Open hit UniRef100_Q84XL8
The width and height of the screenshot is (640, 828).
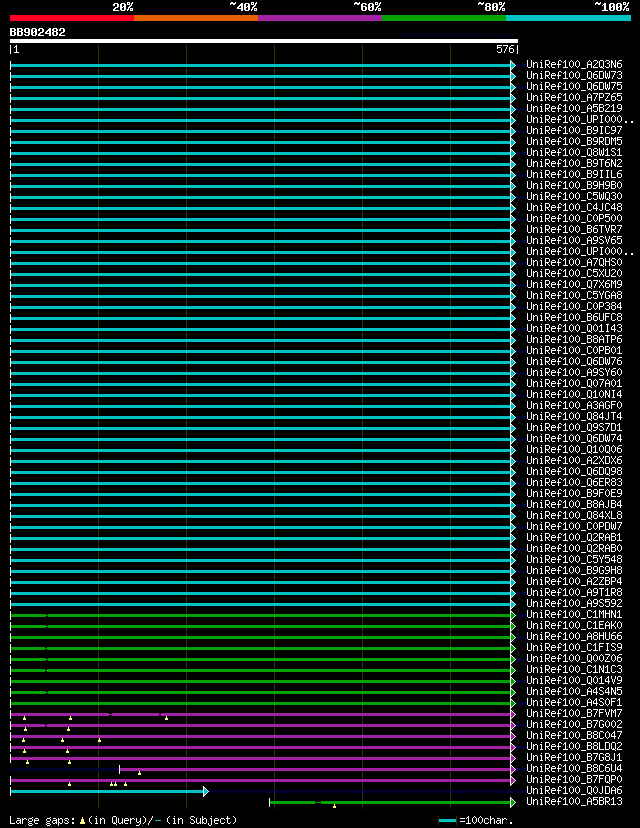[574, 515]
